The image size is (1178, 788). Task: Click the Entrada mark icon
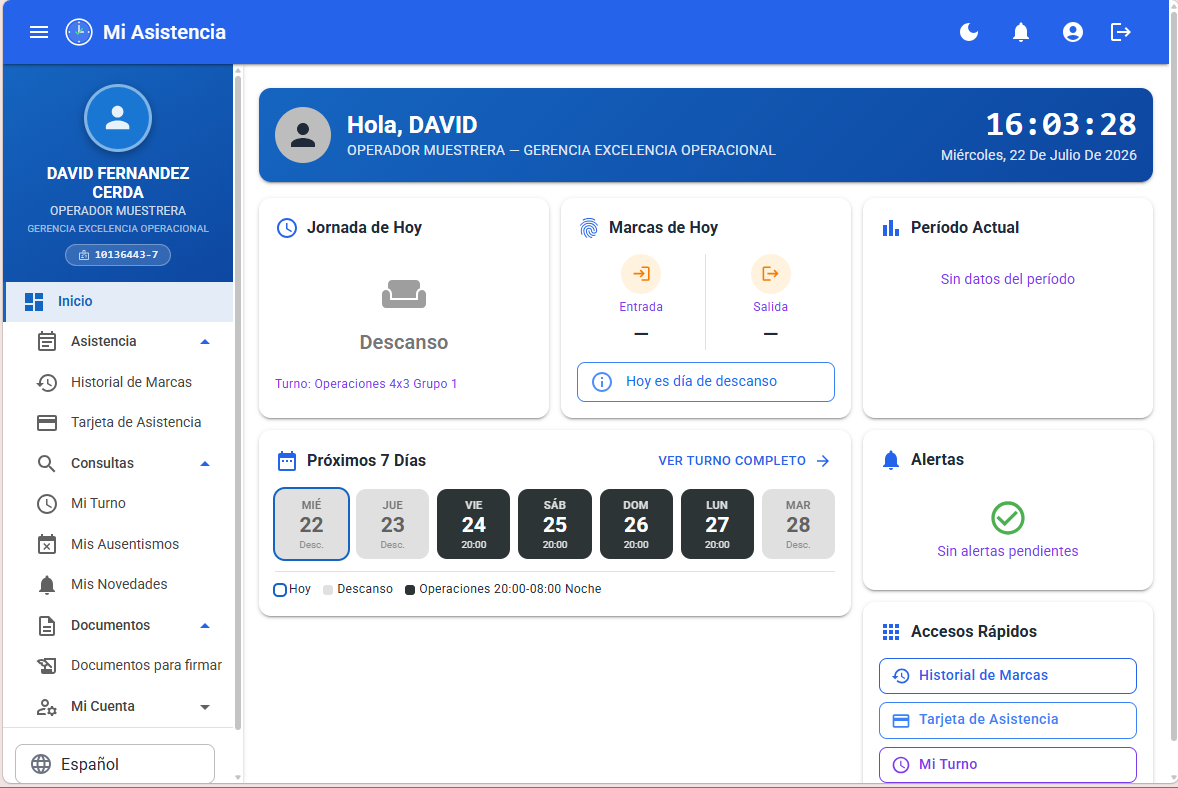[x=641, y=273]
